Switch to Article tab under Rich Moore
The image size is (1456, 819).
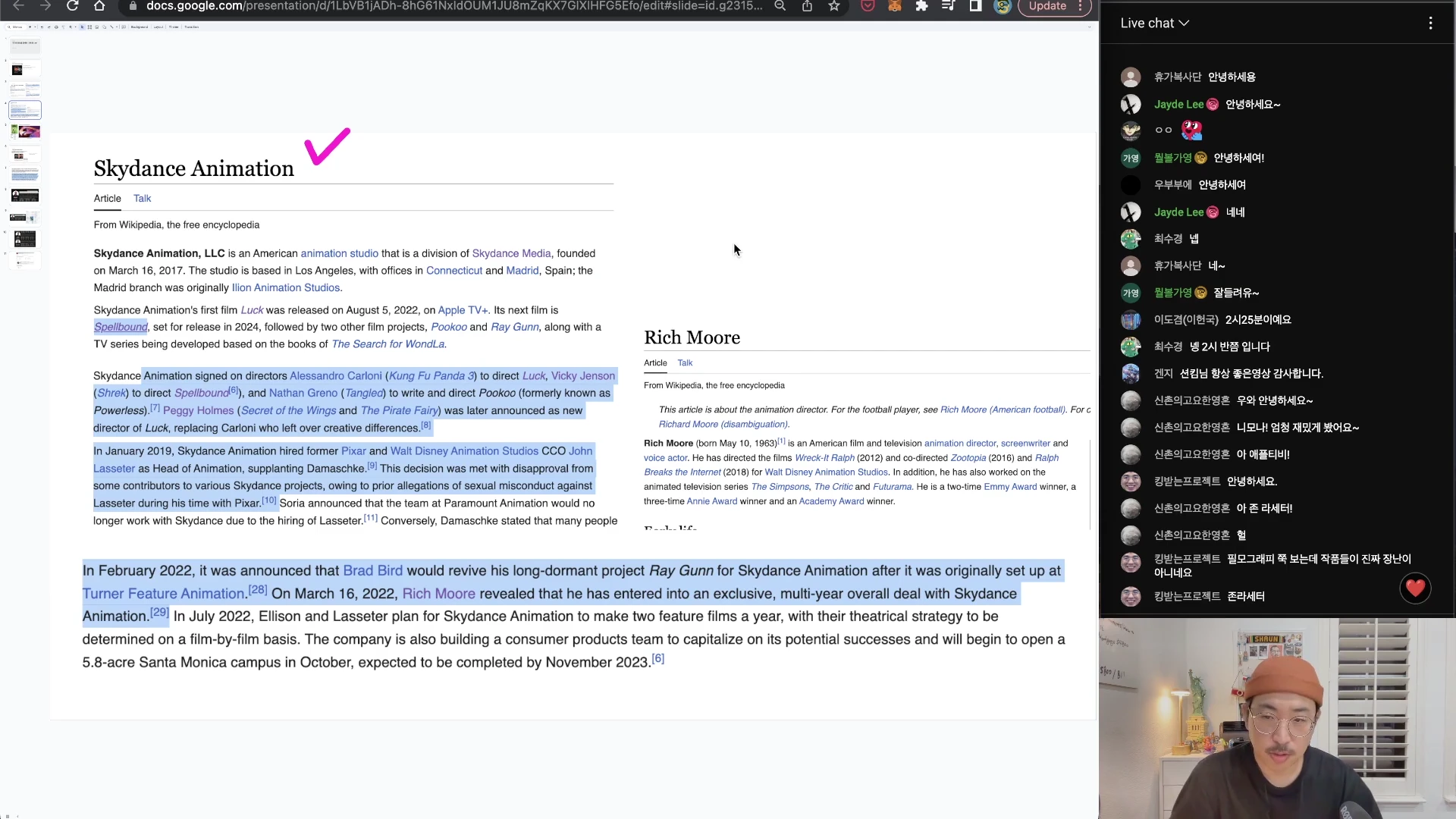click(655, 363)
